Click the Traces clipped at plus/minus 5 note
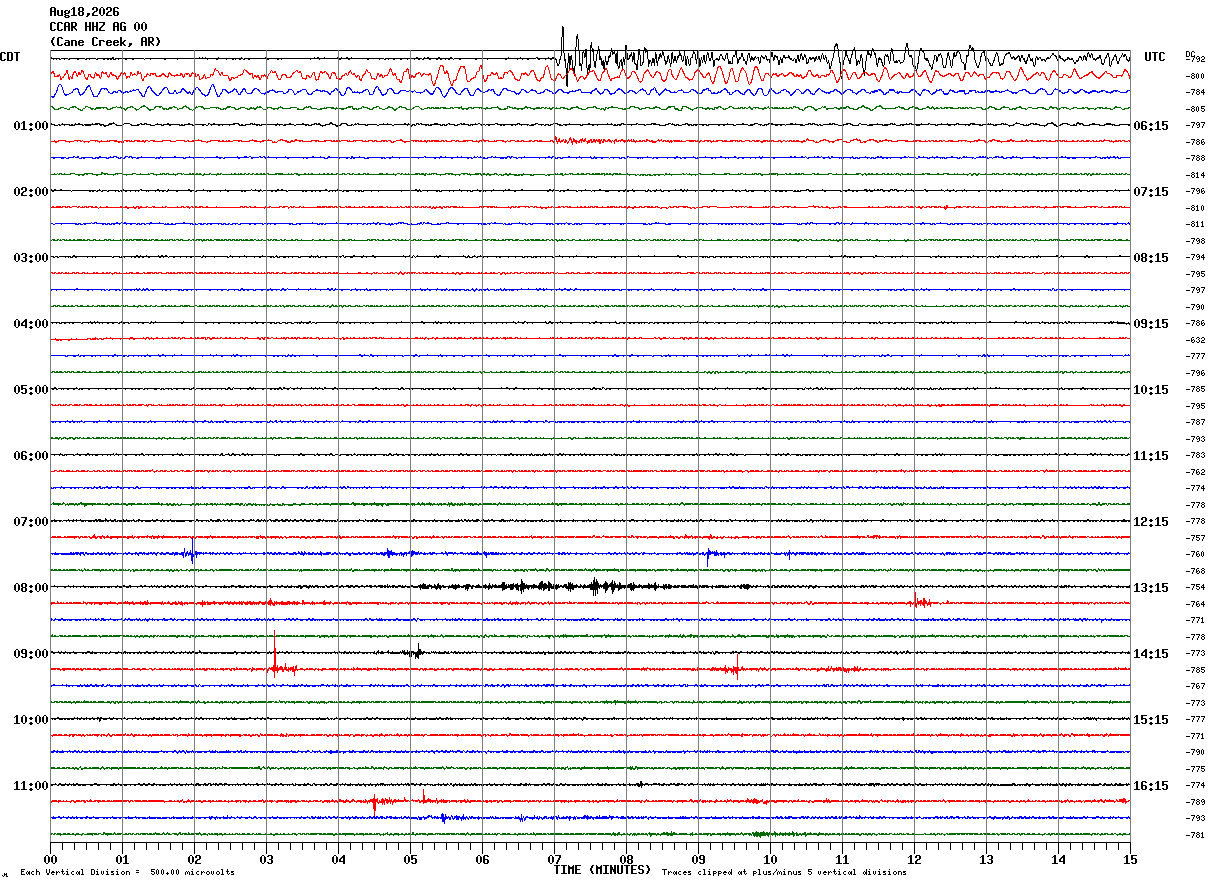1210x886 pixels. point(784,873)
